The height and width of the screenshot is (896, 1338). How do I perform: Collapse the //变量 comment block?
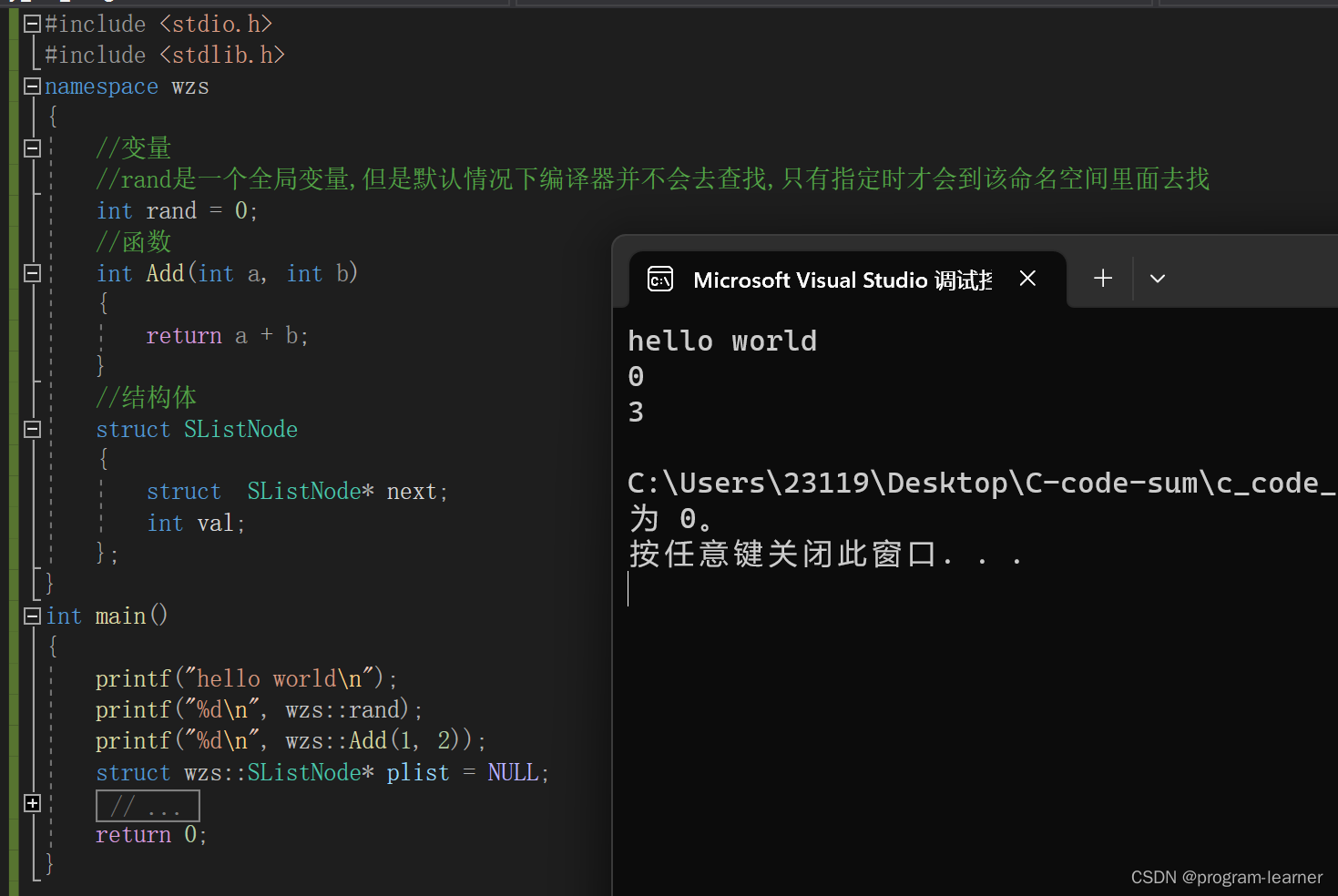point(32,148)
